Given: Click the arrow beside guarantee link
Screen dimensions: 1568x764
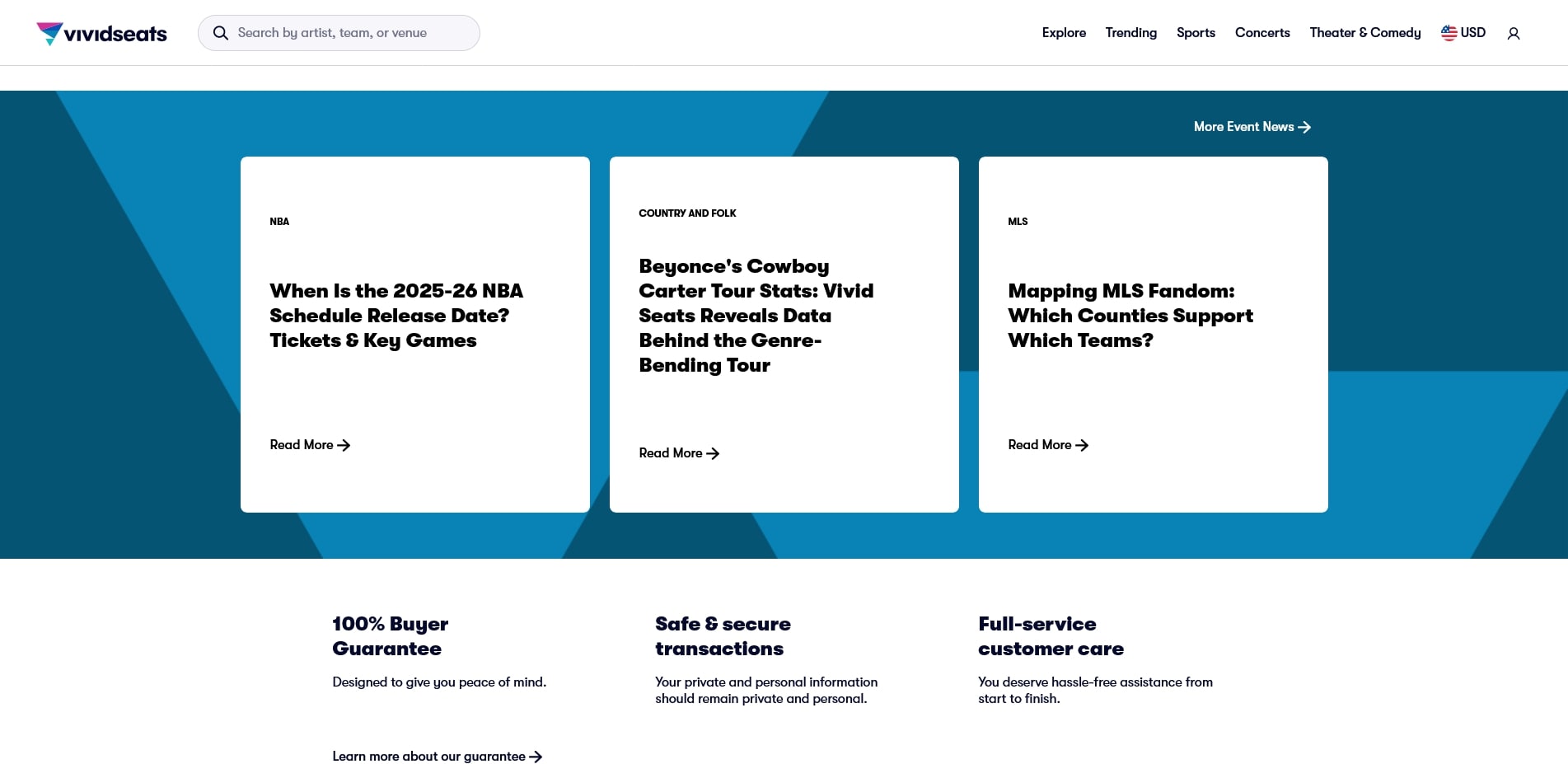Looking at the screenshot, I should click(x=536, y=757).
